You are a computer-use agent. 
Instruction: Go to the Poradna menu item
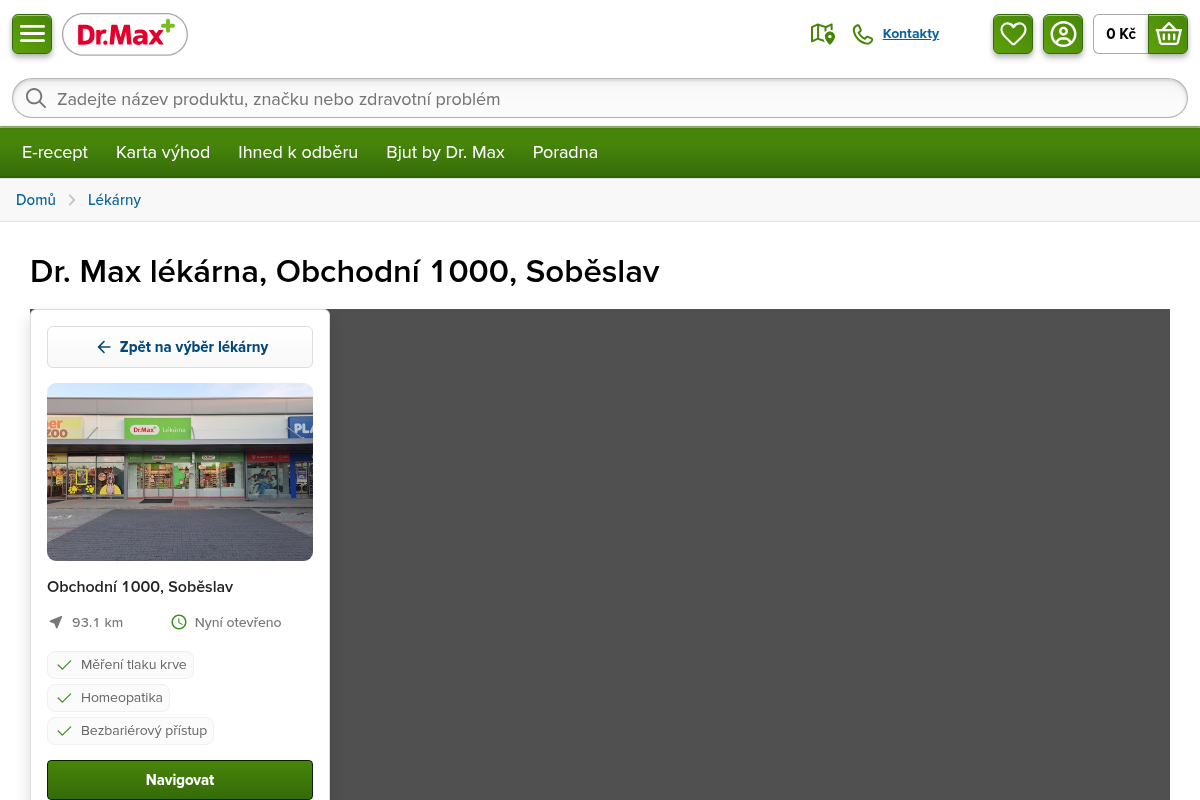pyautogui.click(x=565, y=152)
